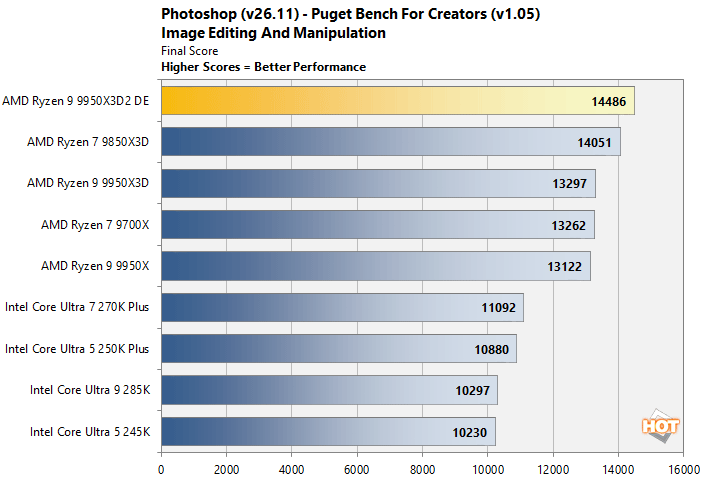Click the Intel Core Ultra 9 285K label
The image size is (708, 480).
[90, 390]
